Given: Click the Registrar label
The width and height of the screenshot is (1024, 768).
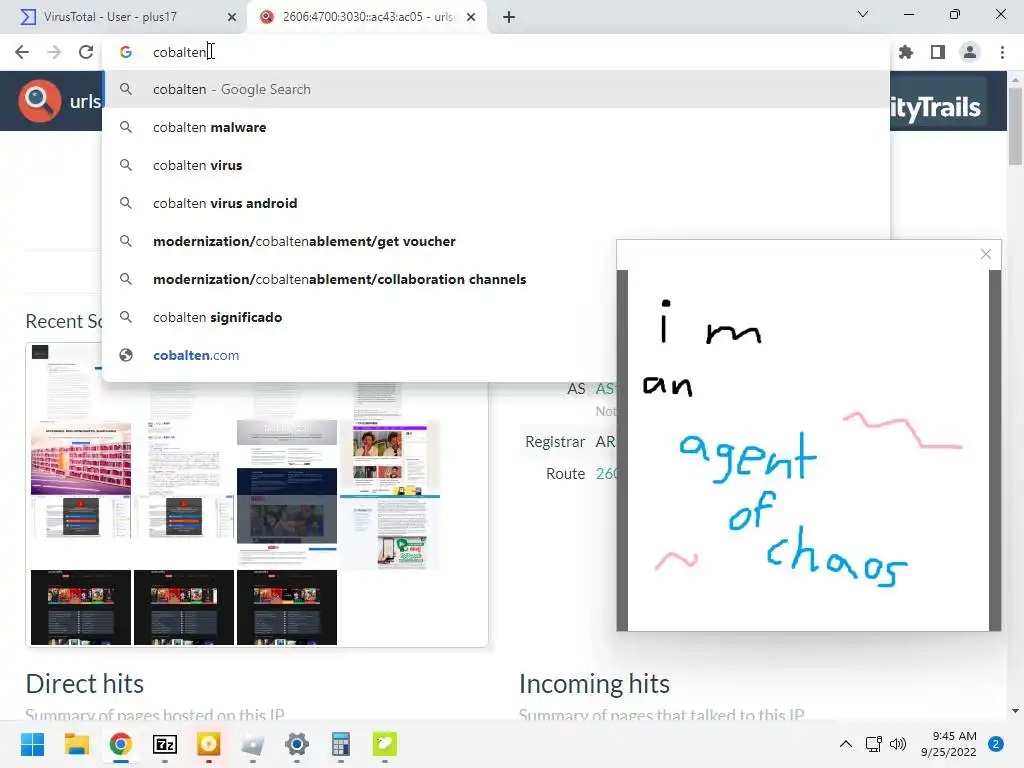Looking at the screenshot, I should (555, 442).
